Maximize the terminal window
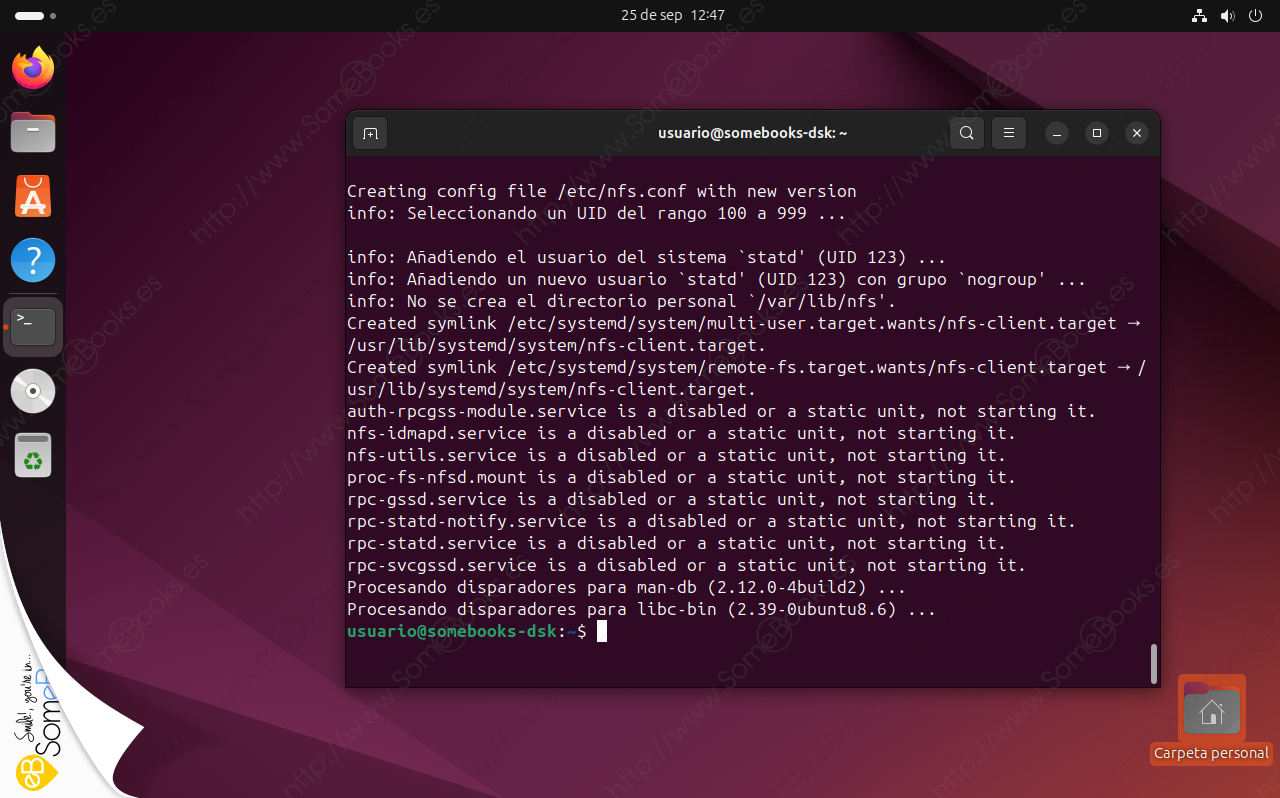The width and height of the screenshot is (1280, 798). [x=1097, y=133]
